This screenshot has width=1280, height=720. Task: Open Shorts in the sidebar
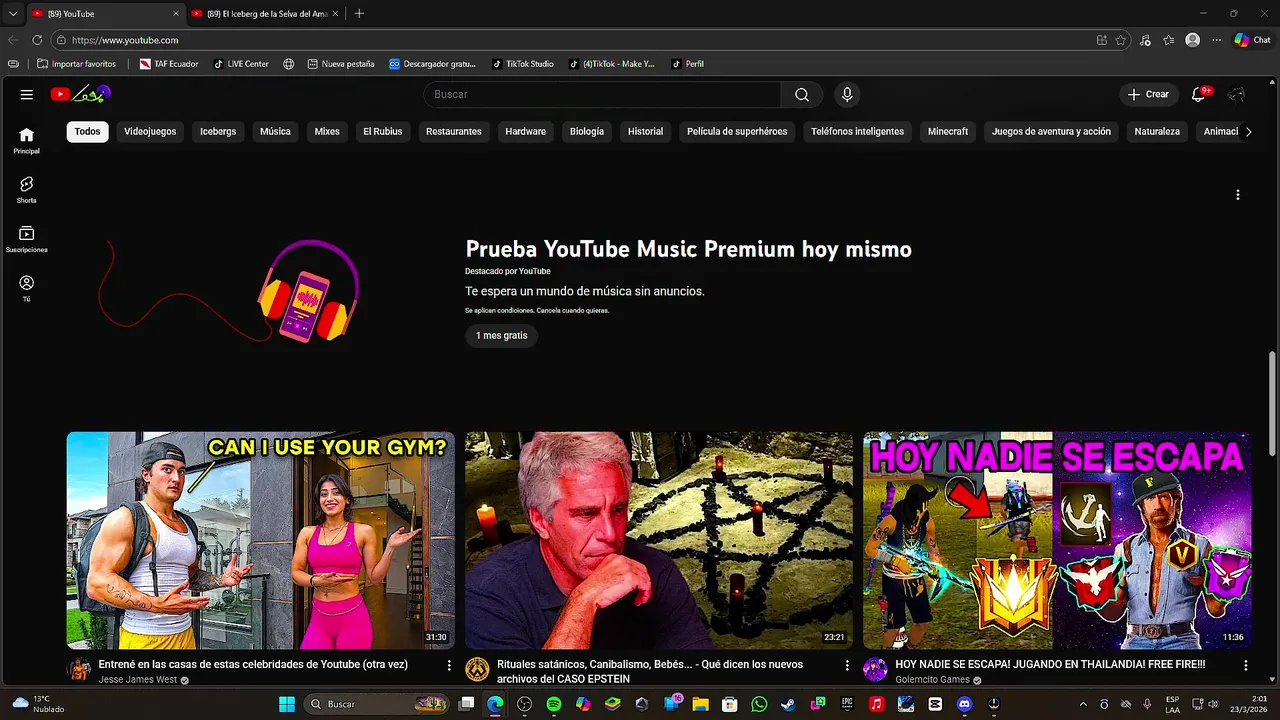(x=27, y=190)
